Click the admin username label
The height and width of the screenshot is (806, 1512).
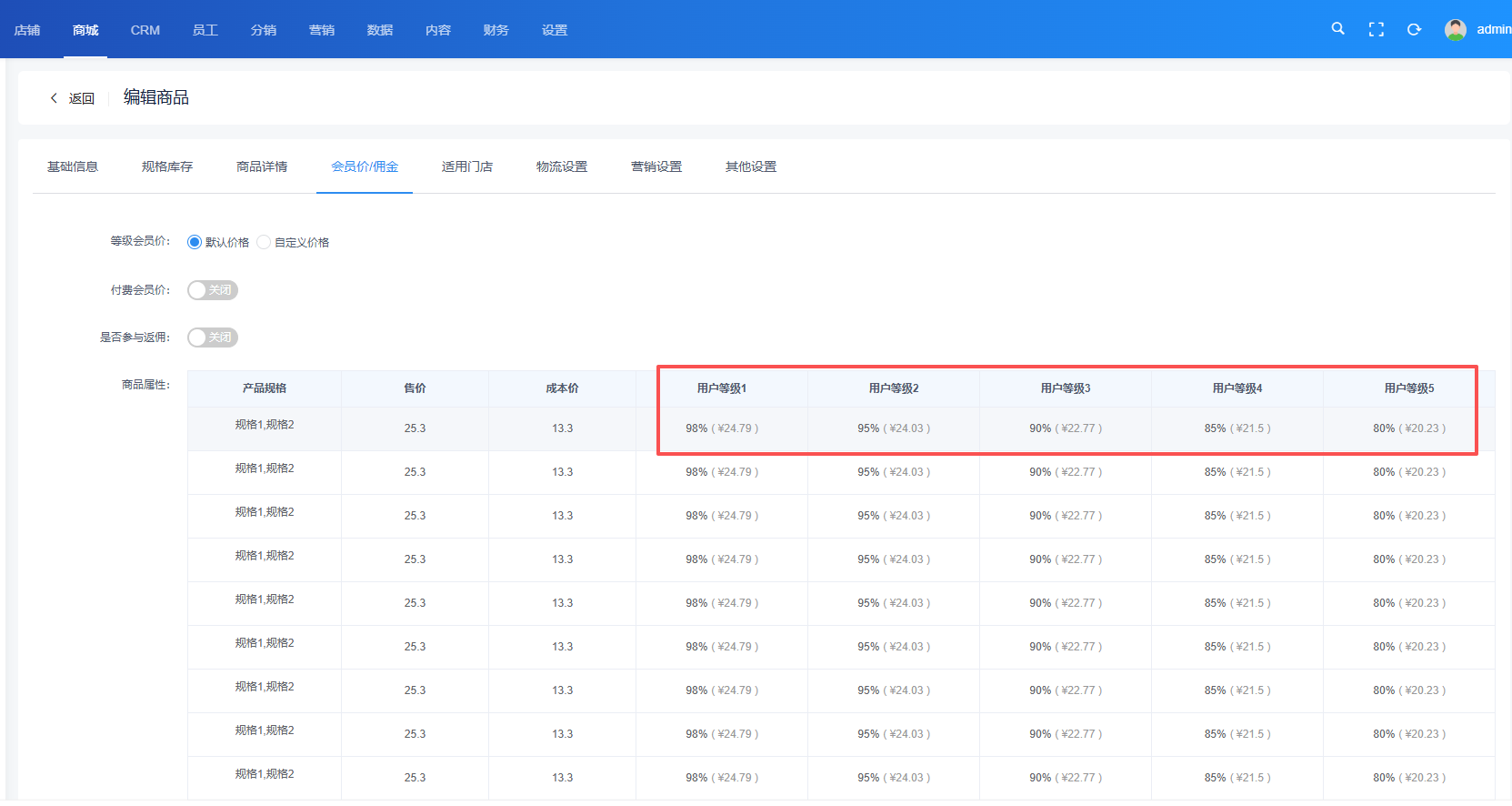[1492, 30]
